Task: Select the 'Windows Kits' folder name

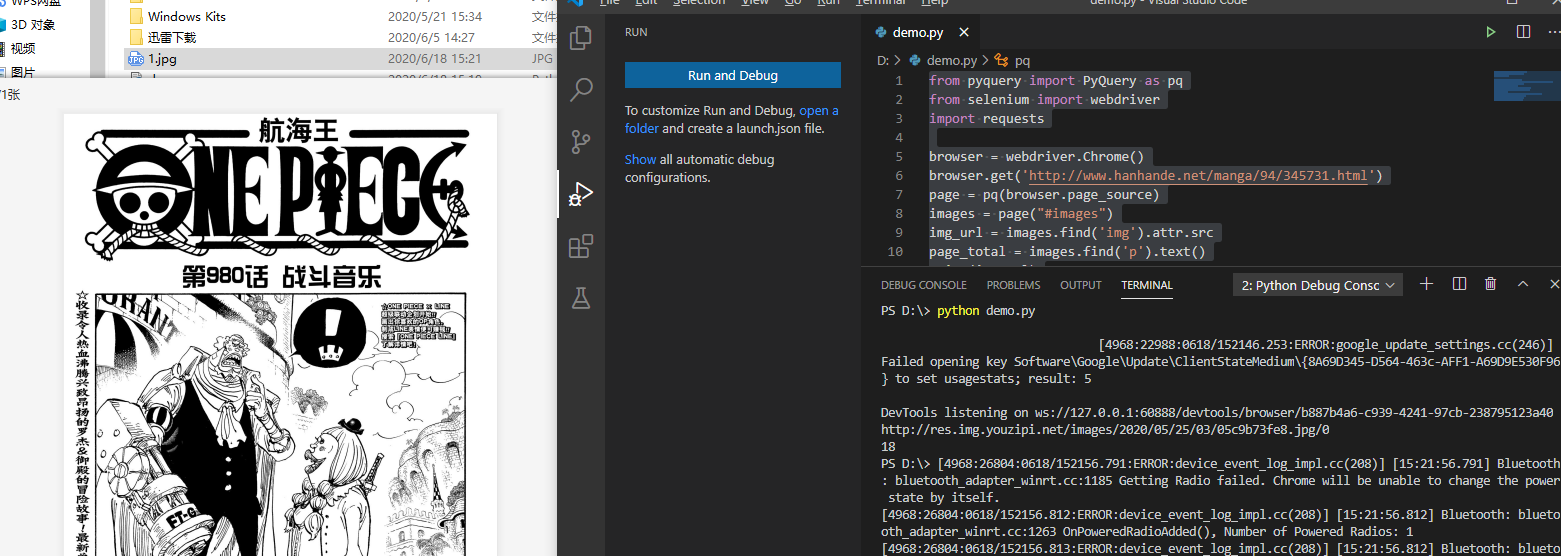Action: pyautogui.click(x=187, y=16)
